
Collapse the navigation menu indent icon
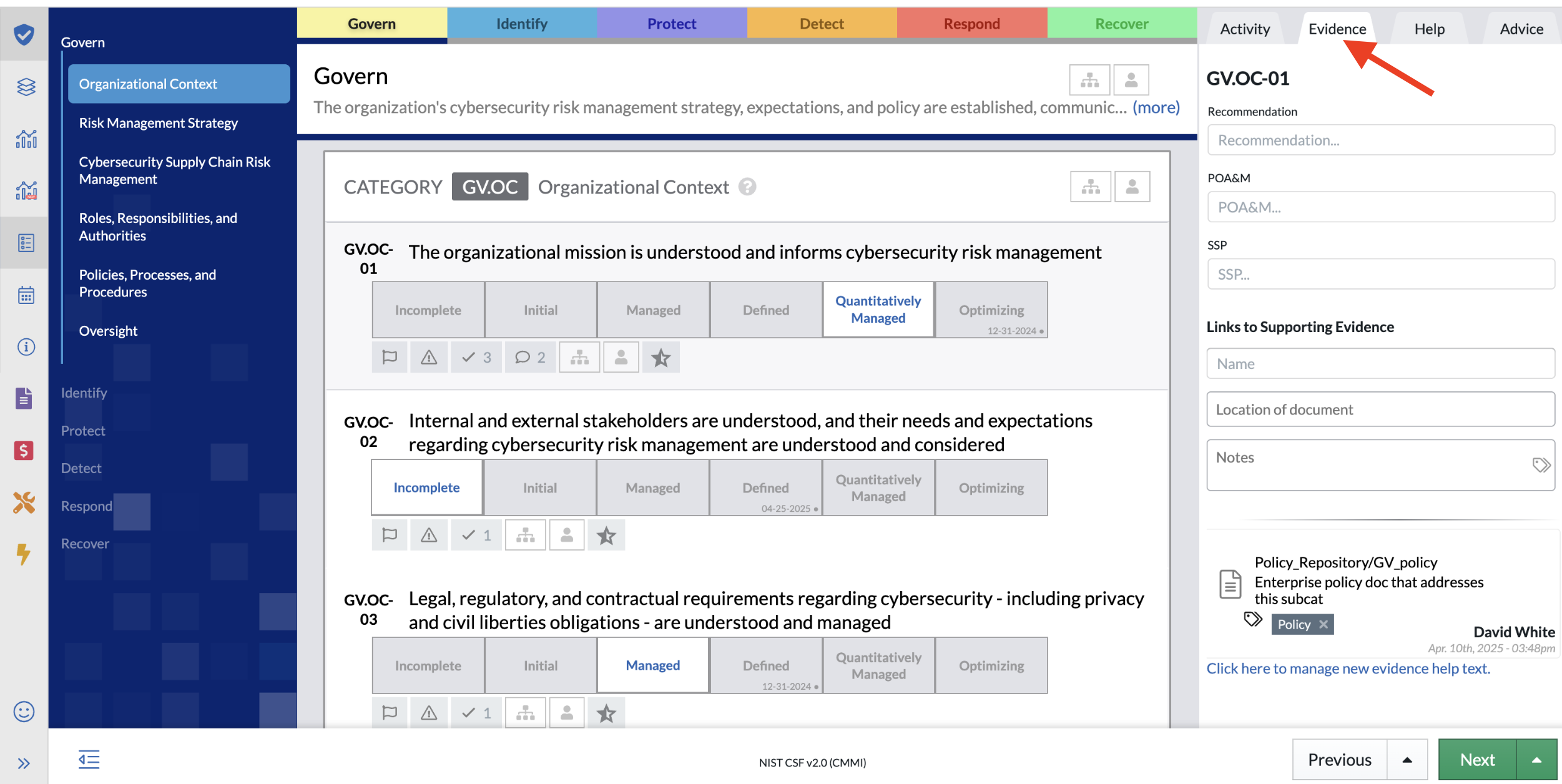[x=89, y=759]
